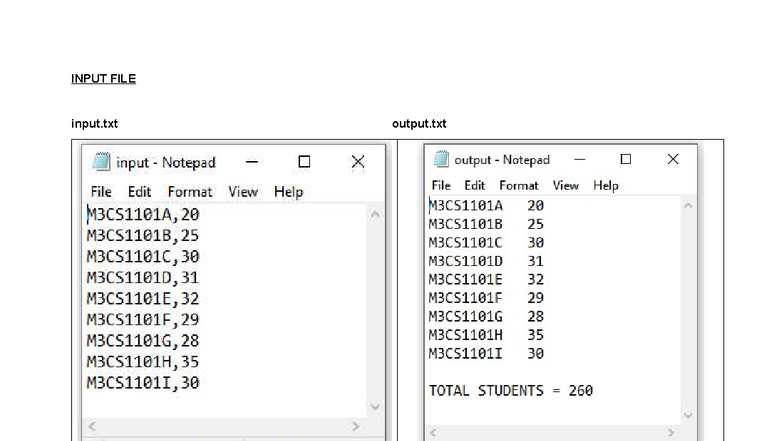Open Help menu in input Notepad
Image resolution: width=784 pixels, height=441 pixels.
(x=288, y=192)
